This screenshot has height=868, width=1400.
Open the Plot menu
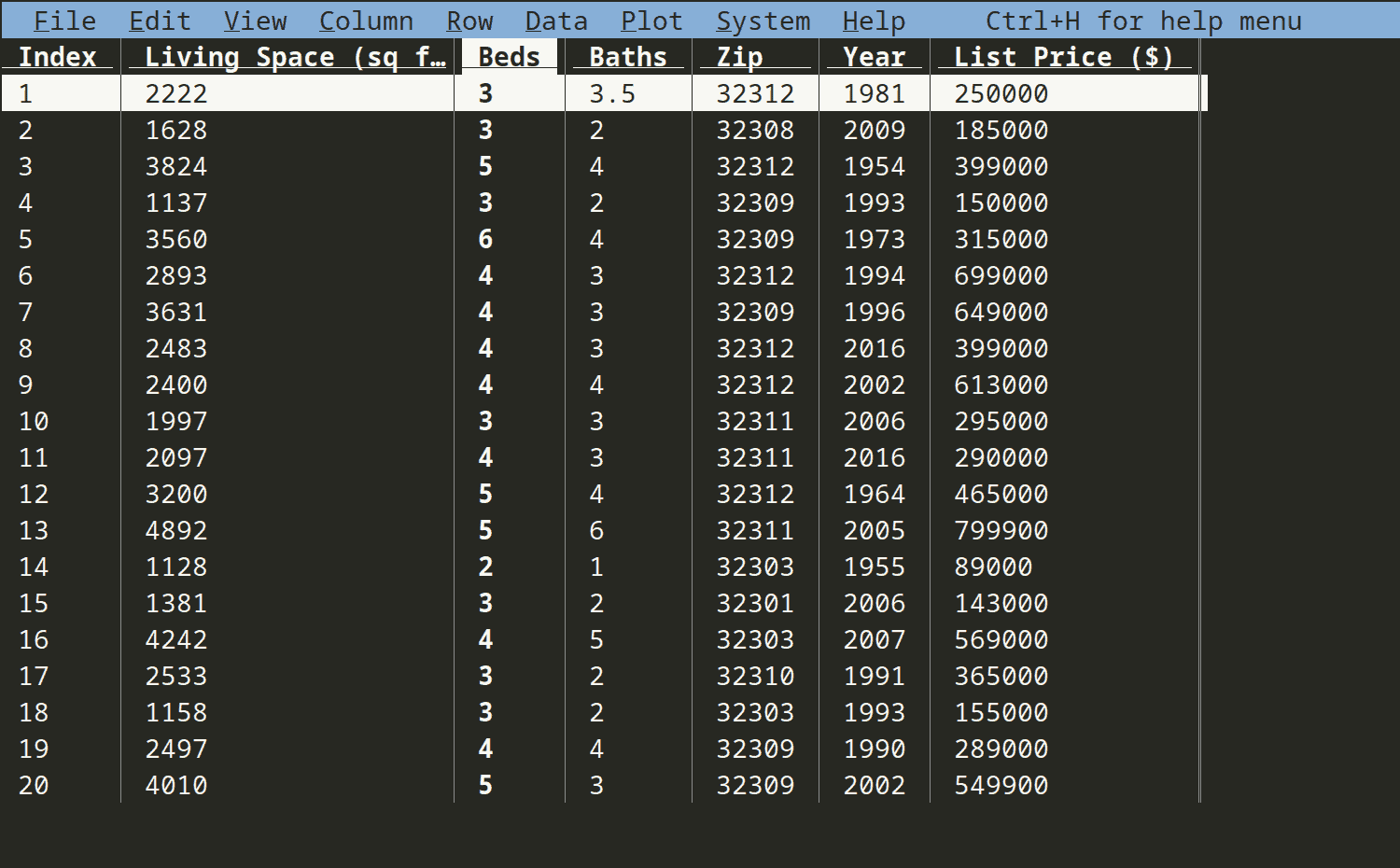point(651,21)
